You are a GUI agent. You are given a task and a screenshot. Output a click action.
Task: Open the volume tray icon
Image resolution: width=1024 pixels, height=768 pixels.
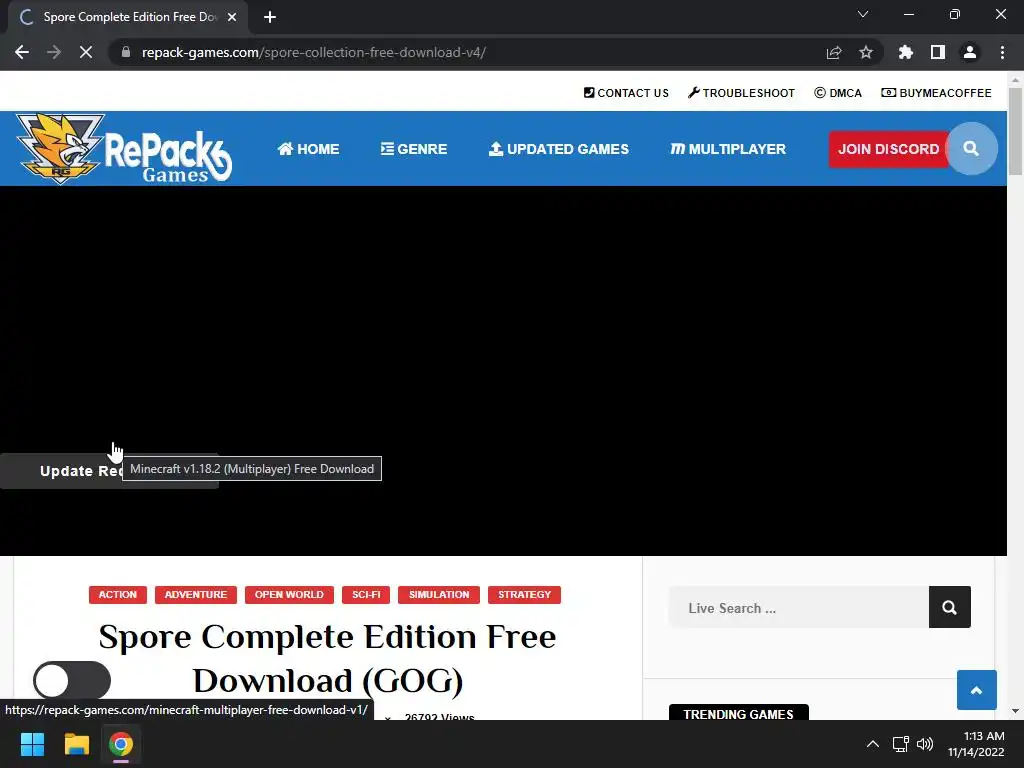925,744
